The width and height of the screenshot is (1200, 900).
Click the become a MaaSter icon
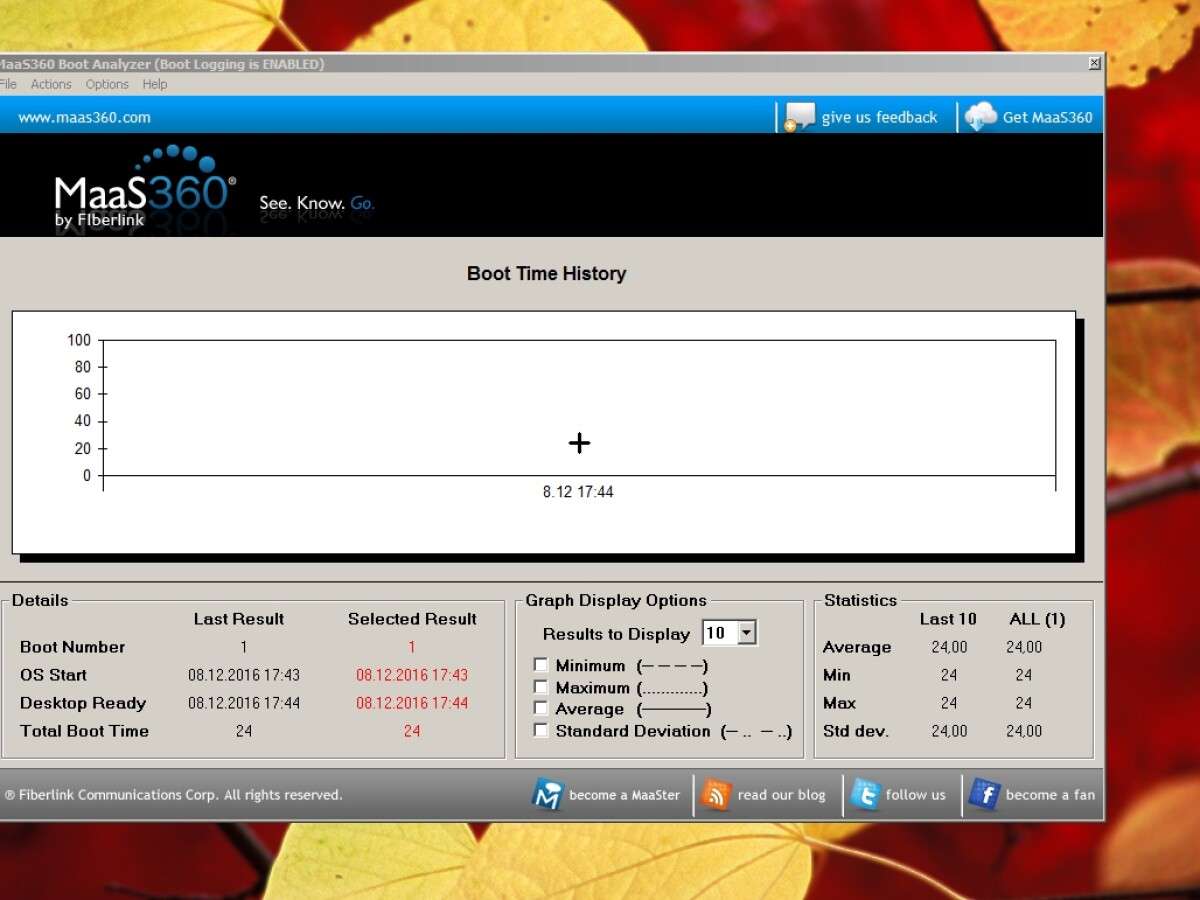[x=547, y=795]
